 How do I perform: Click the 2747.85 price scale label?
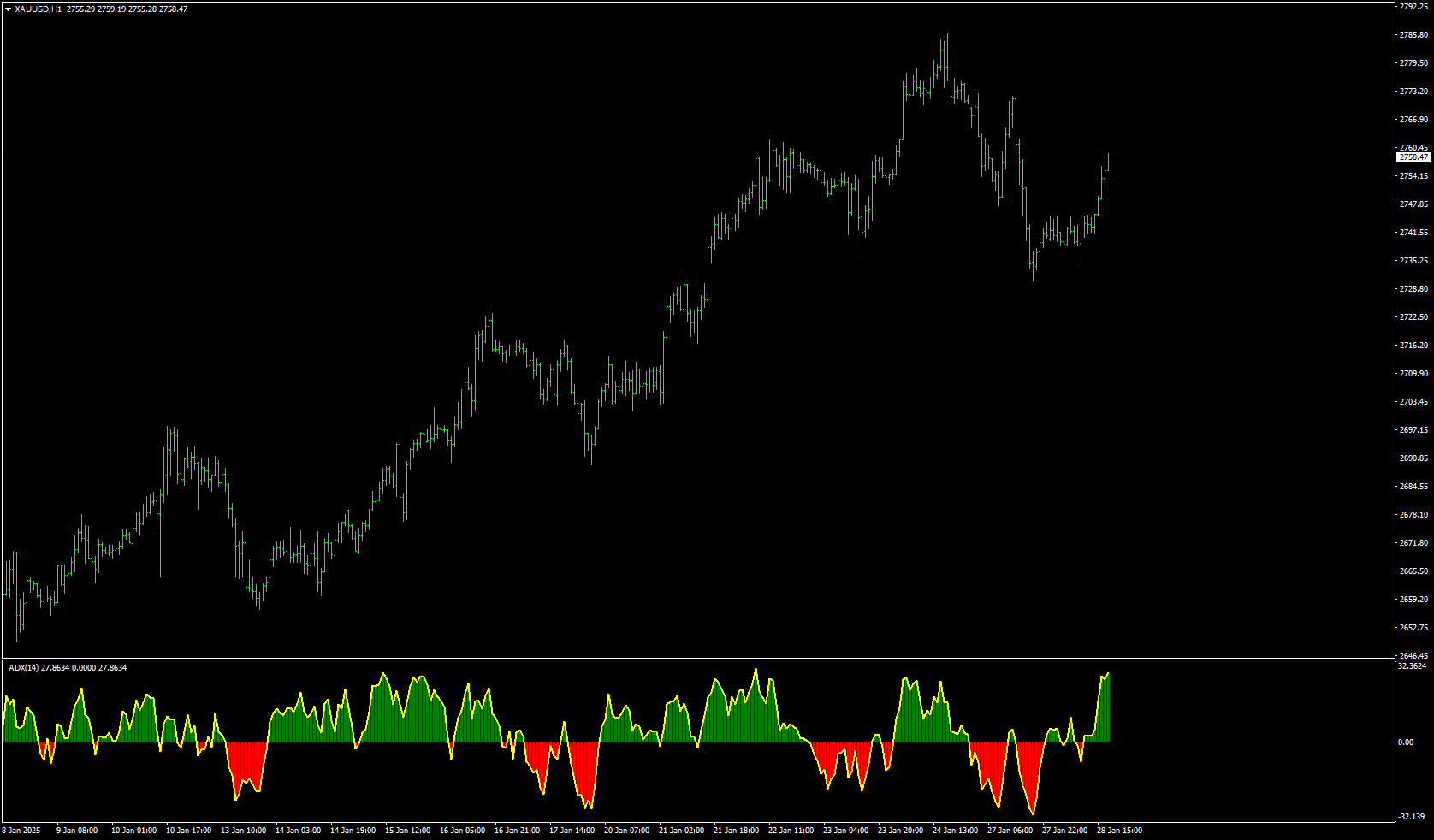pos(1413,204)
